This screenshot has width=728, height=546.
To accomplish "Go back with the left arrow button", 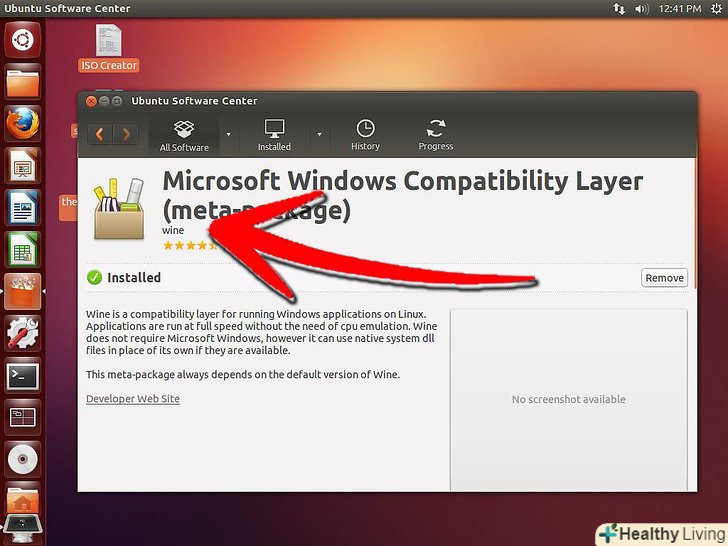I will 100,135.
